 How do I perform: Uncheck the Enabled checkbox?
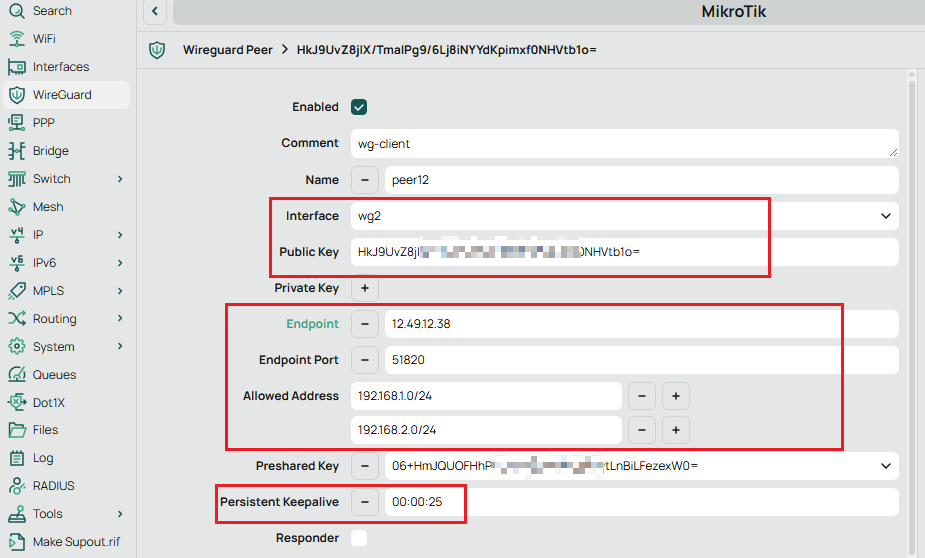359,107
